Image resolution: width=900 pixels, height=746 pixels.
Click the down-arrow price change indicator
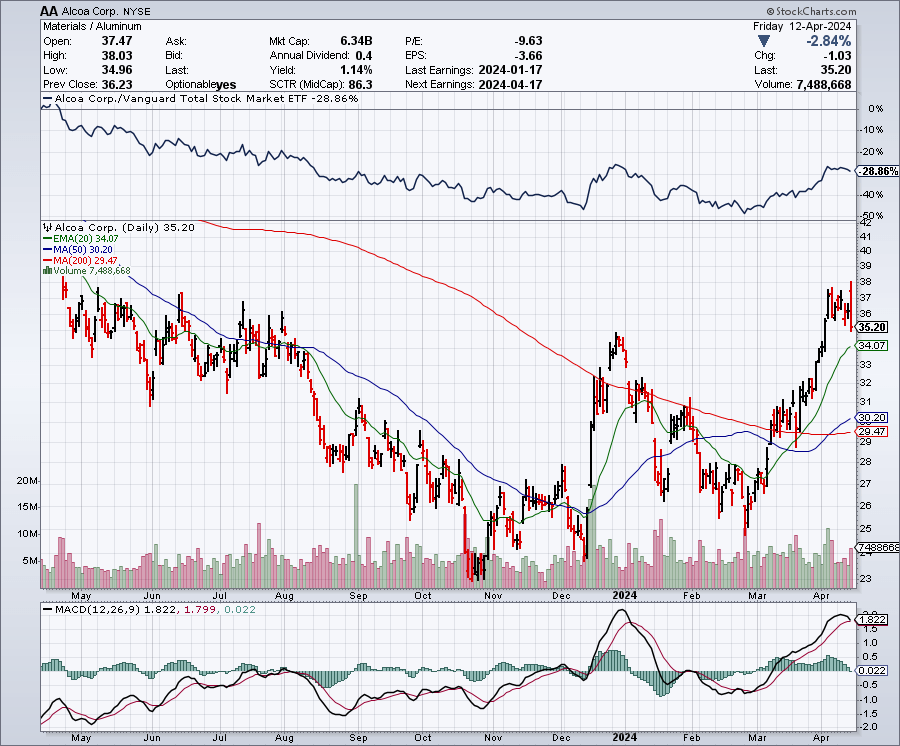765,41
